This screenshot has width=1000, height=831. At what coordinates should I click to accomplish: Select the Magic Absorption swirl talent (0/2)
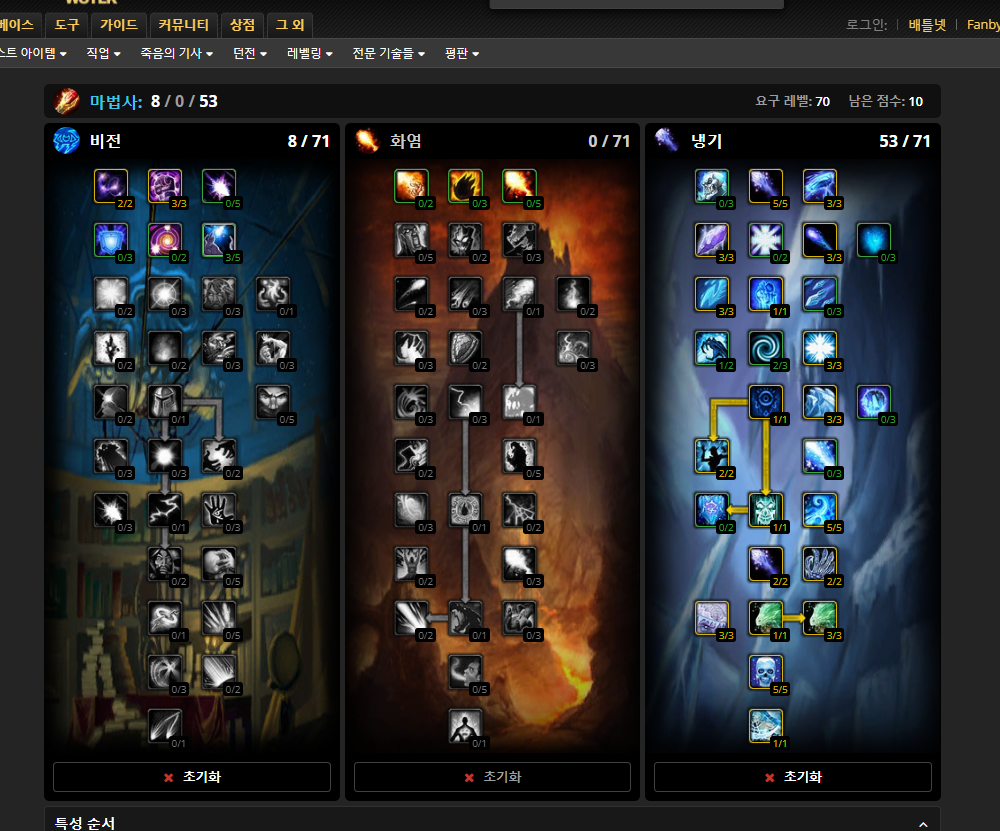tap(165, 240)
